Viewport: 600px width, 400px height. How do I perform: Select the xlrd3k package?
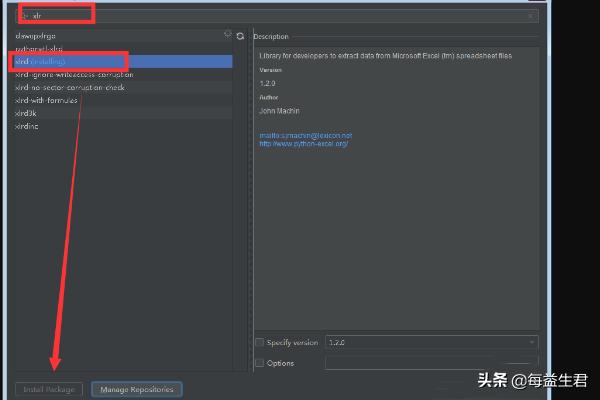coord(25,114)
